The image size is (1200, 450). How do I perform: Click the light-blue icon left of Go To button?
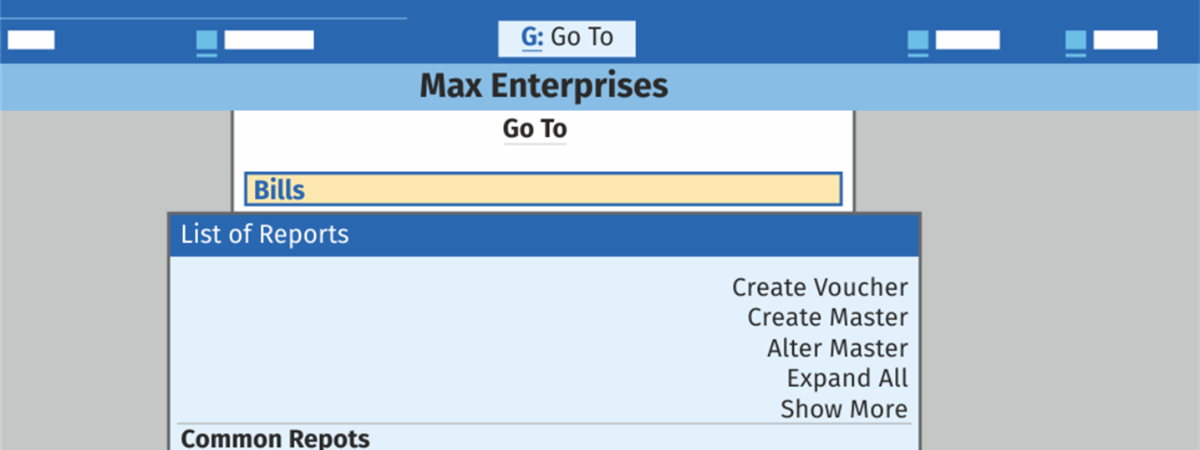(x=207, y=42)
